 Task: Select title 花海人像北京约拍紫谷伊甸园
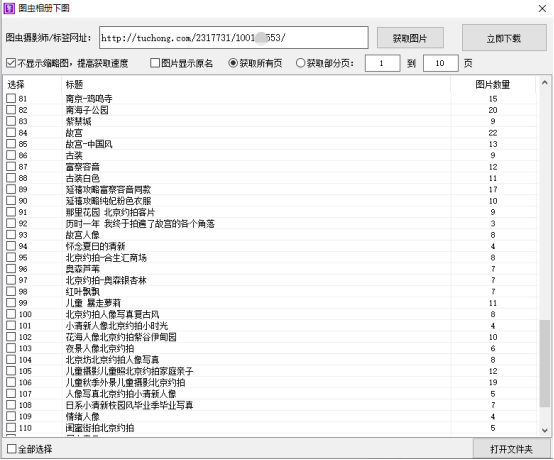(x=121, y=337)
